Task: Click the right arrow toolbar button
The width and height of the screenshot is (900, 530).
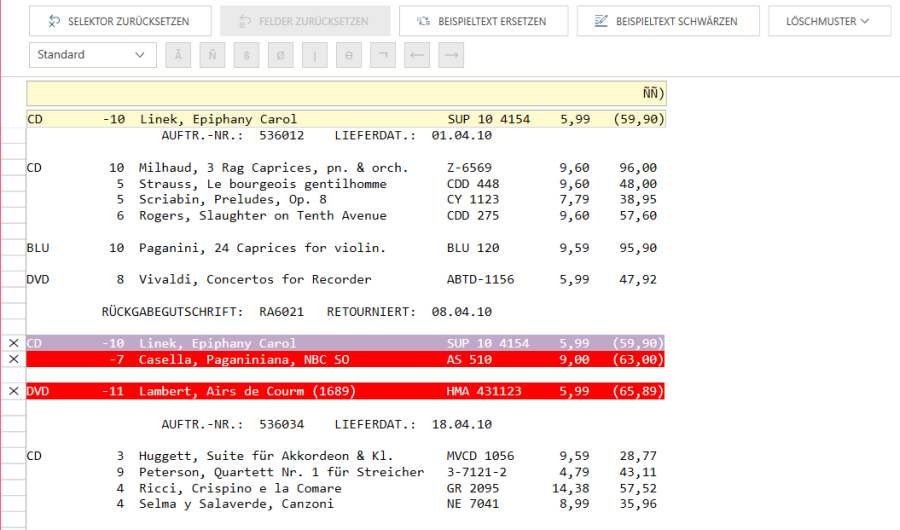Action: pos(451,55)
